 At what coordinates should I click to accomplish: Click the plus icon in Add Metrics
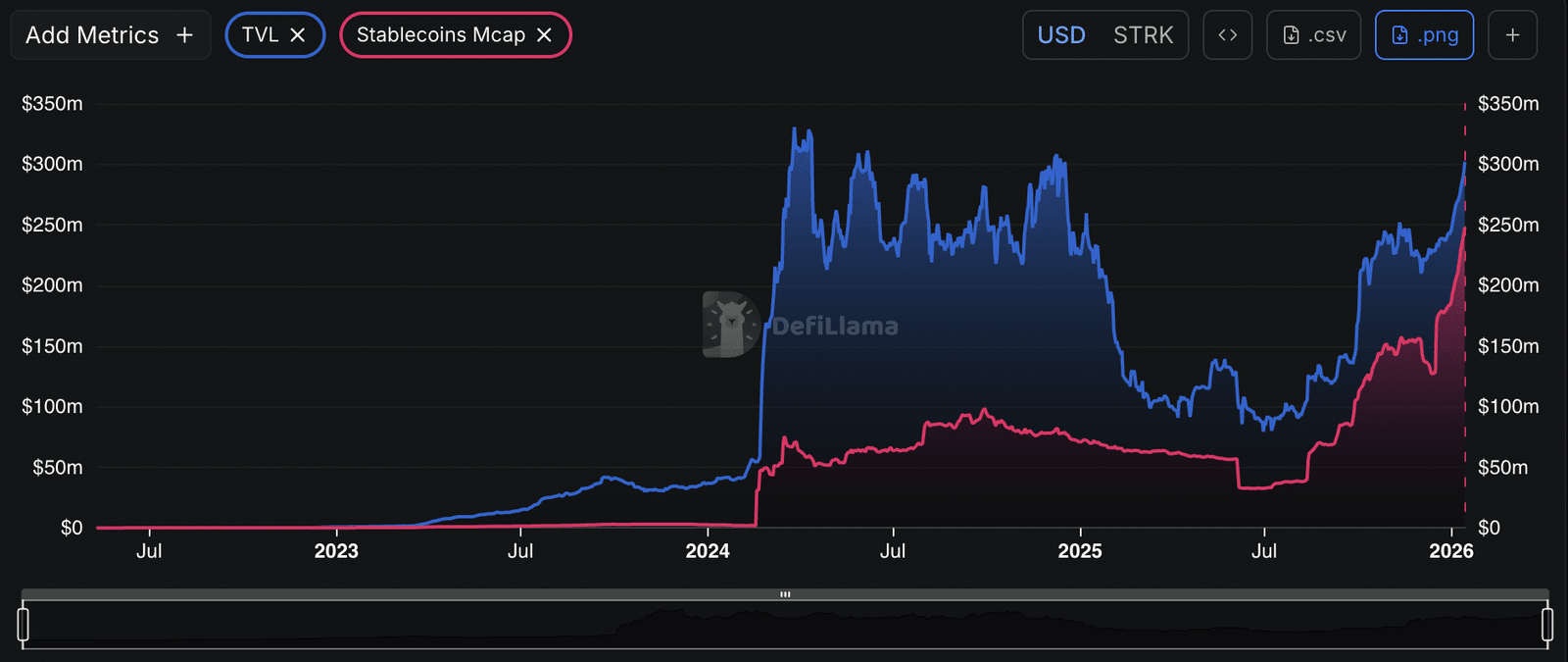pos(184,35)
